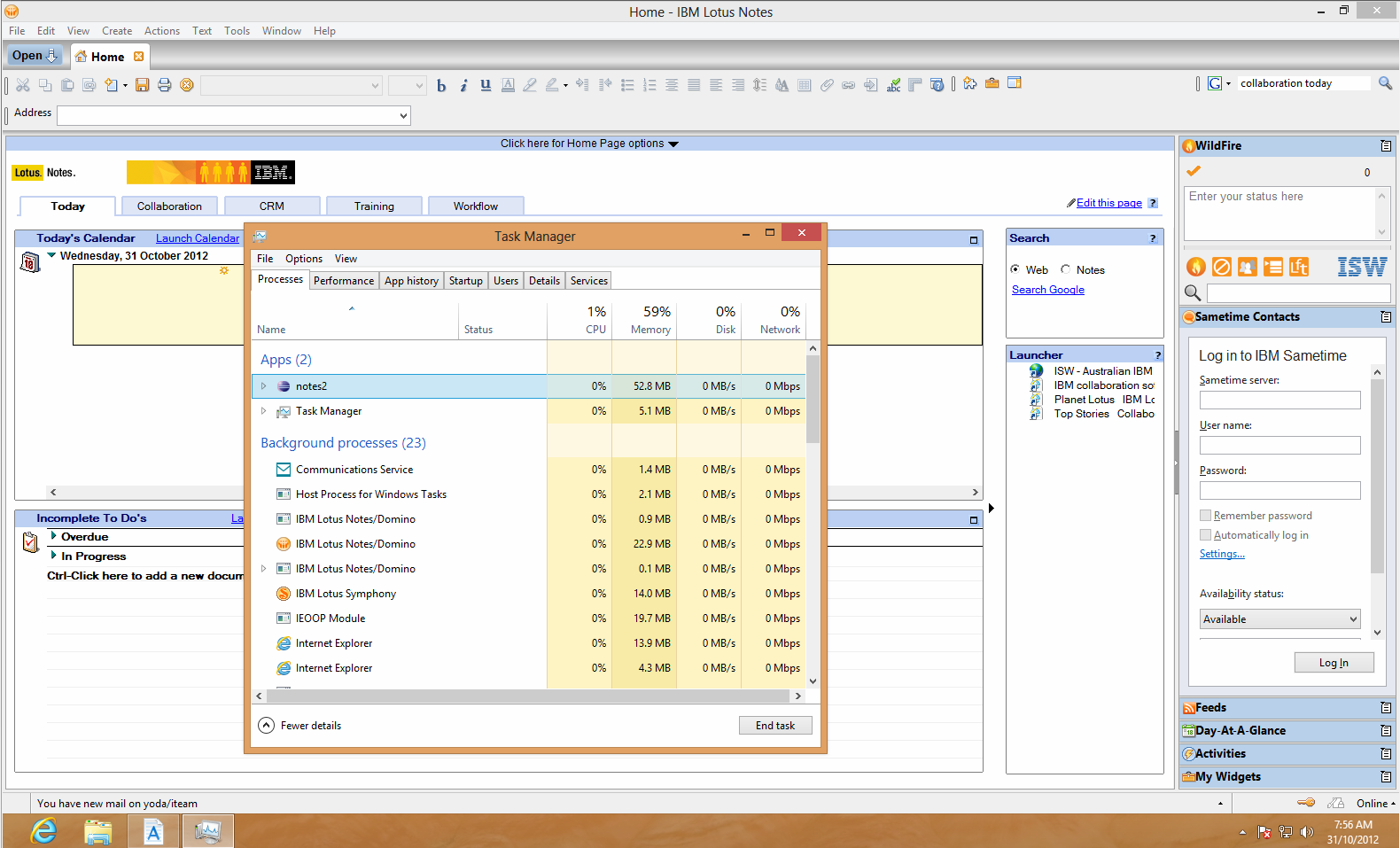Click the orange Stop toolbar icon
The height and width of the screenshot is (848, 1400).
coord(186,85)
